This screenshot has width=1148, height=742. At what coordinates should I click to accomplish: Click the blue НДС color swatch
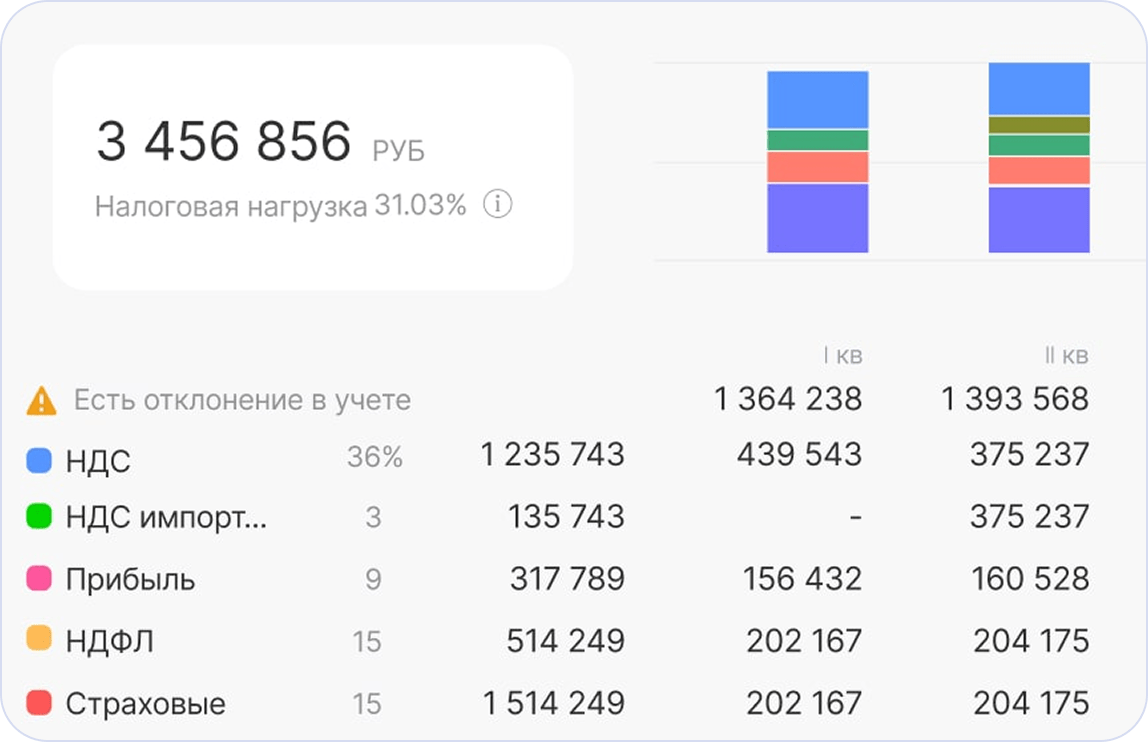coord(39,460)
